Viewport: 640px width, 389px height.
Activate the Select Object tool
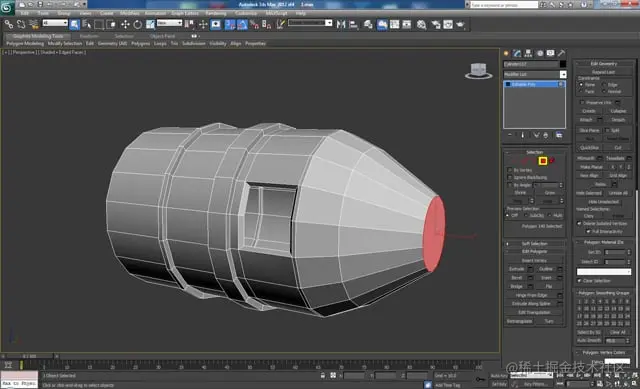[75, 24]
